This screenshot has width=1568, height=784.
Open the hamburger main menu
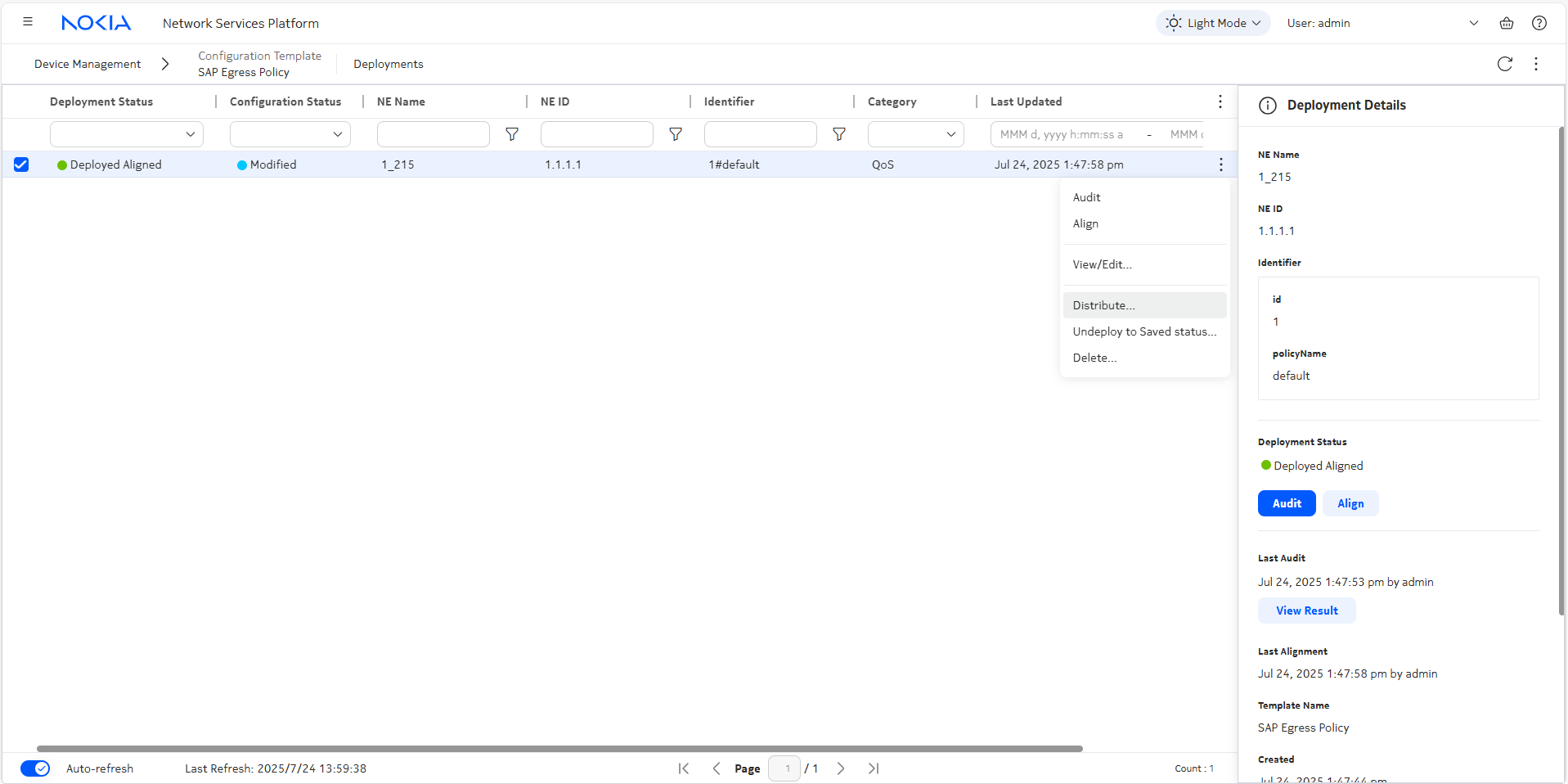tap(28, 22)
